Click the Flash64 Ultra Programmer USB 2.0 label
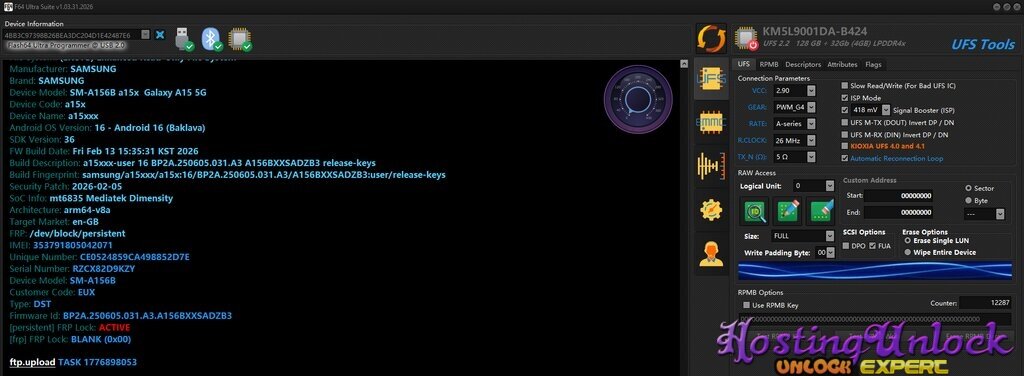The image size is (1024, 376). (66, 45)
